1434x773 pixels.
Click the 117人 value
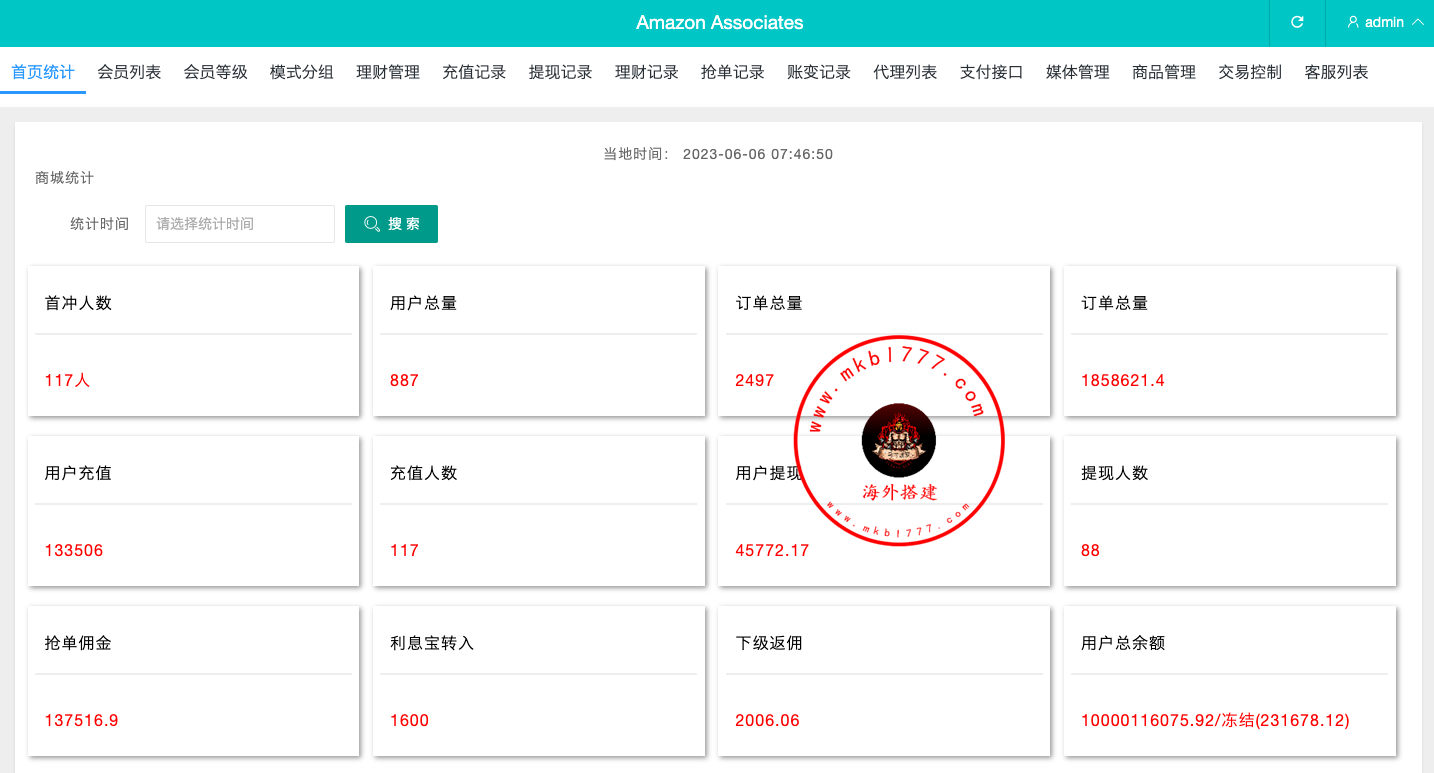point(67,380)
